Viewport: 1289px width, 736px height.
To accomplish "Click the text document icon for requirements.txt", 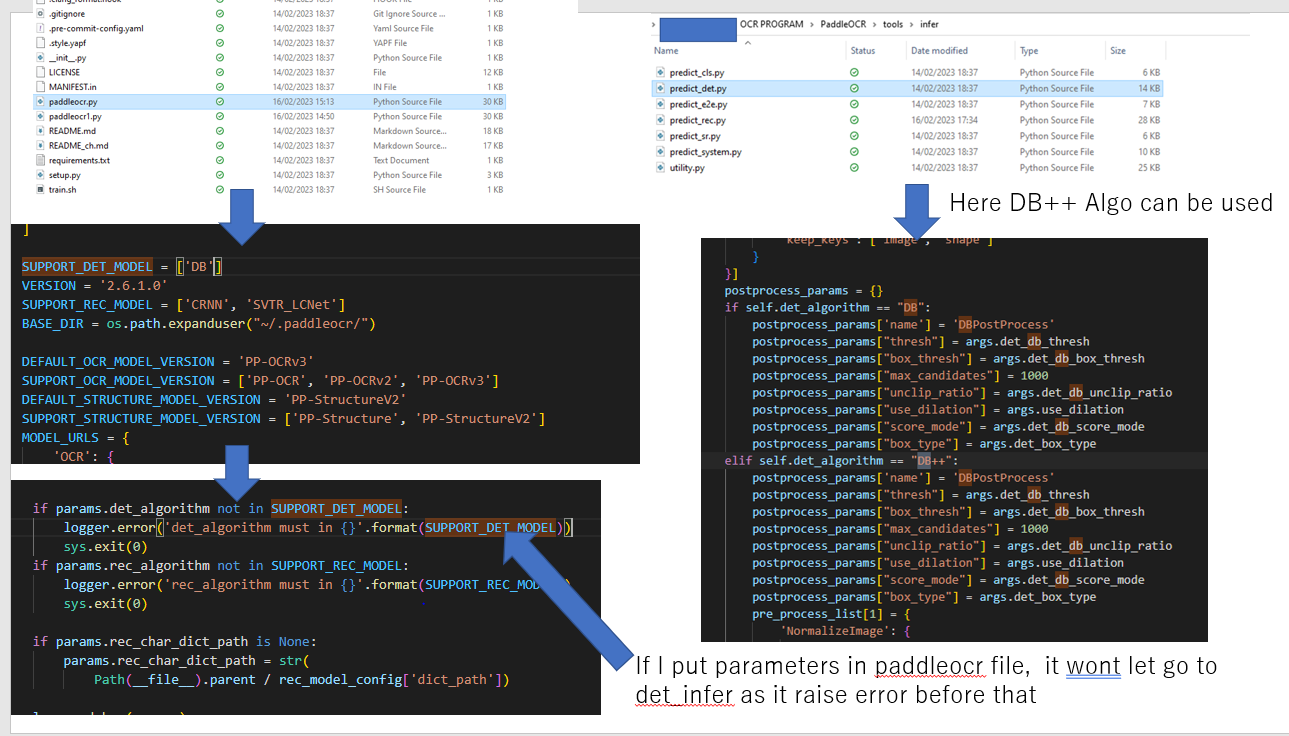I will (39, 160).
